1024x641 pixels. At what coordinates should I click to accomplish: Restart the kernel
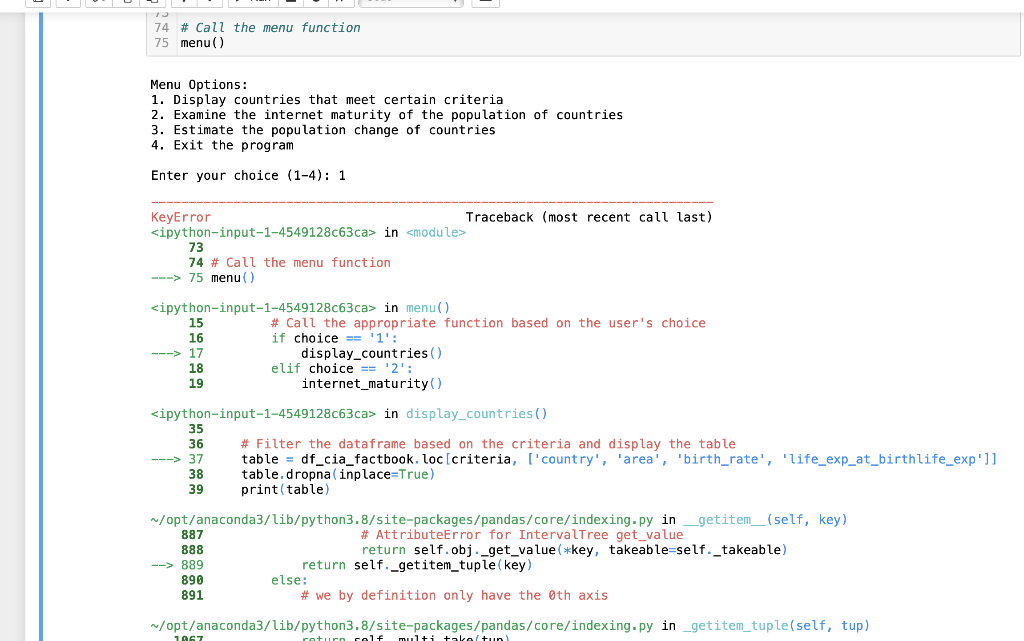coord(315,3)
